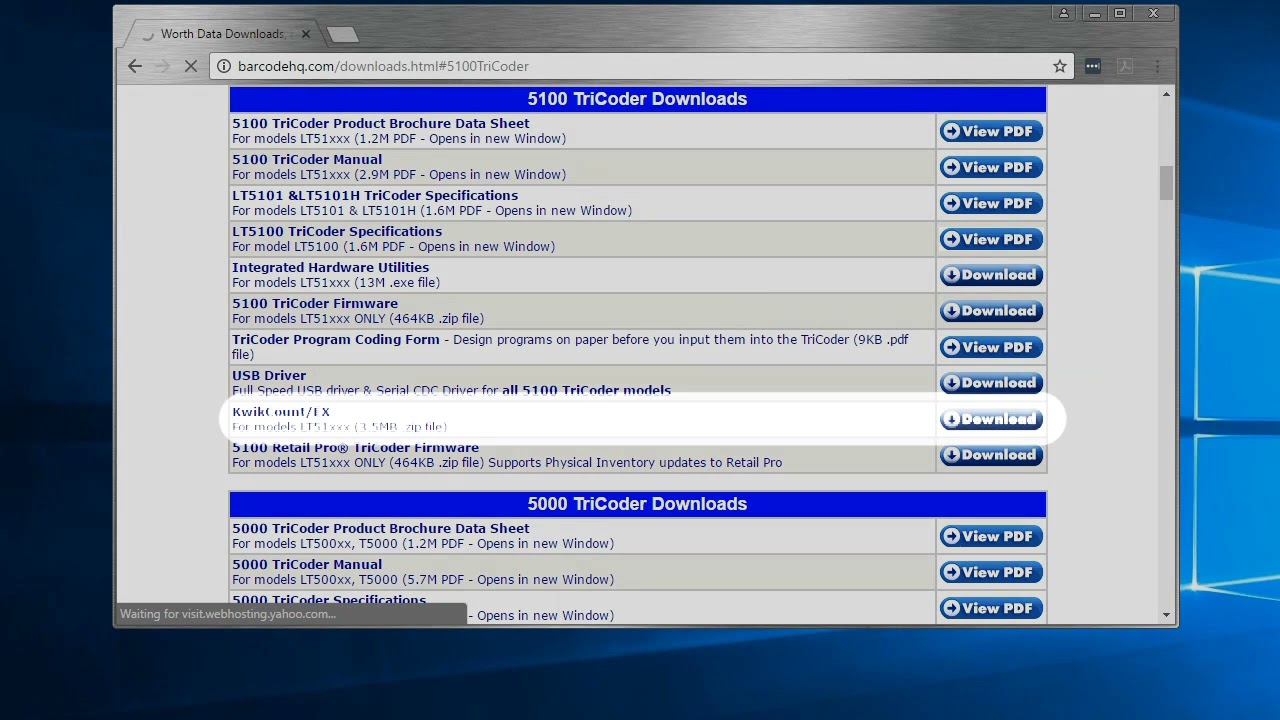
Task: Click the 'KwikCount/EX' title text
Action: click(x=281, y=411)
